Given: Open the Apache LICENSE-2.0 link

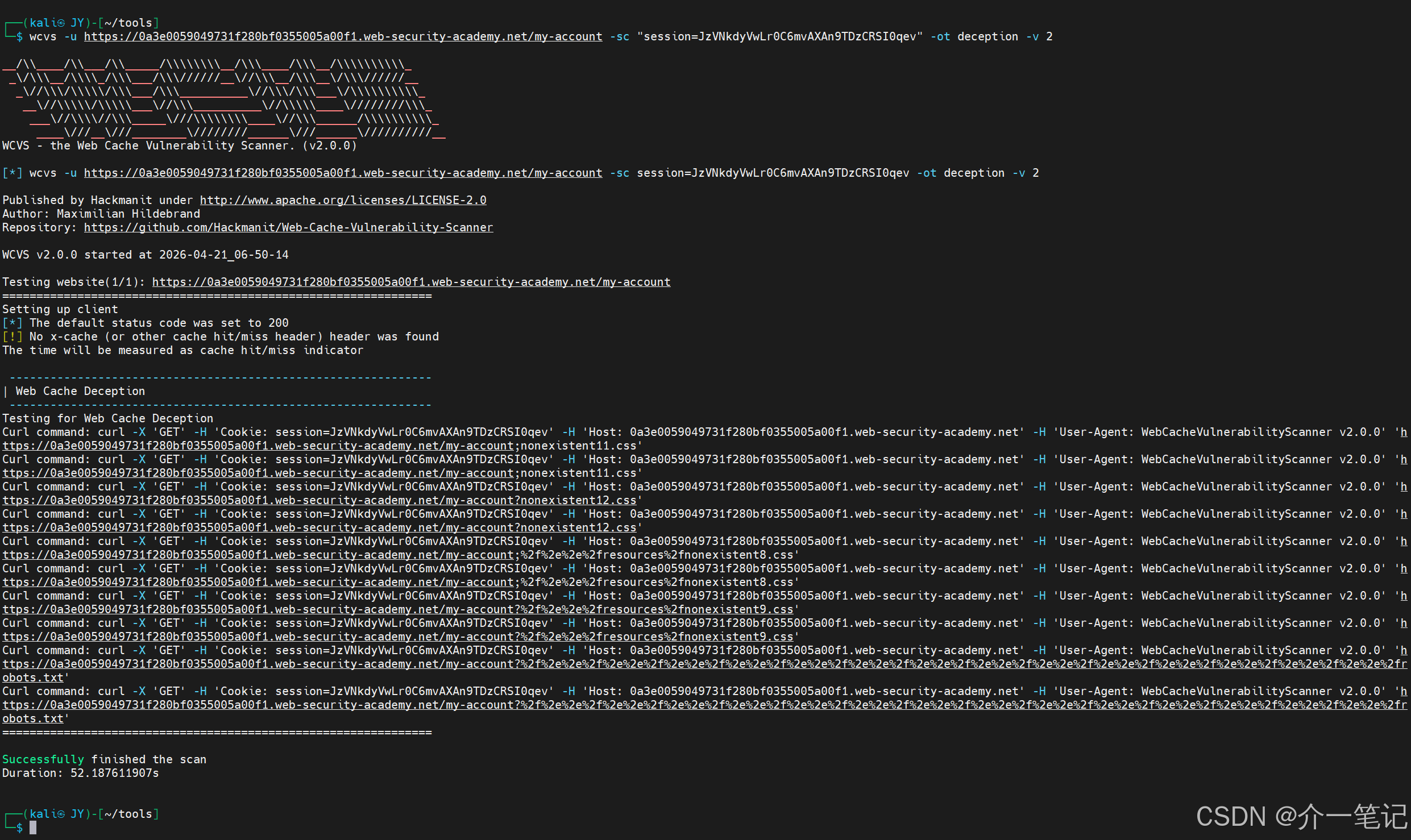Looking at the screenshot, I should (343, 200).
